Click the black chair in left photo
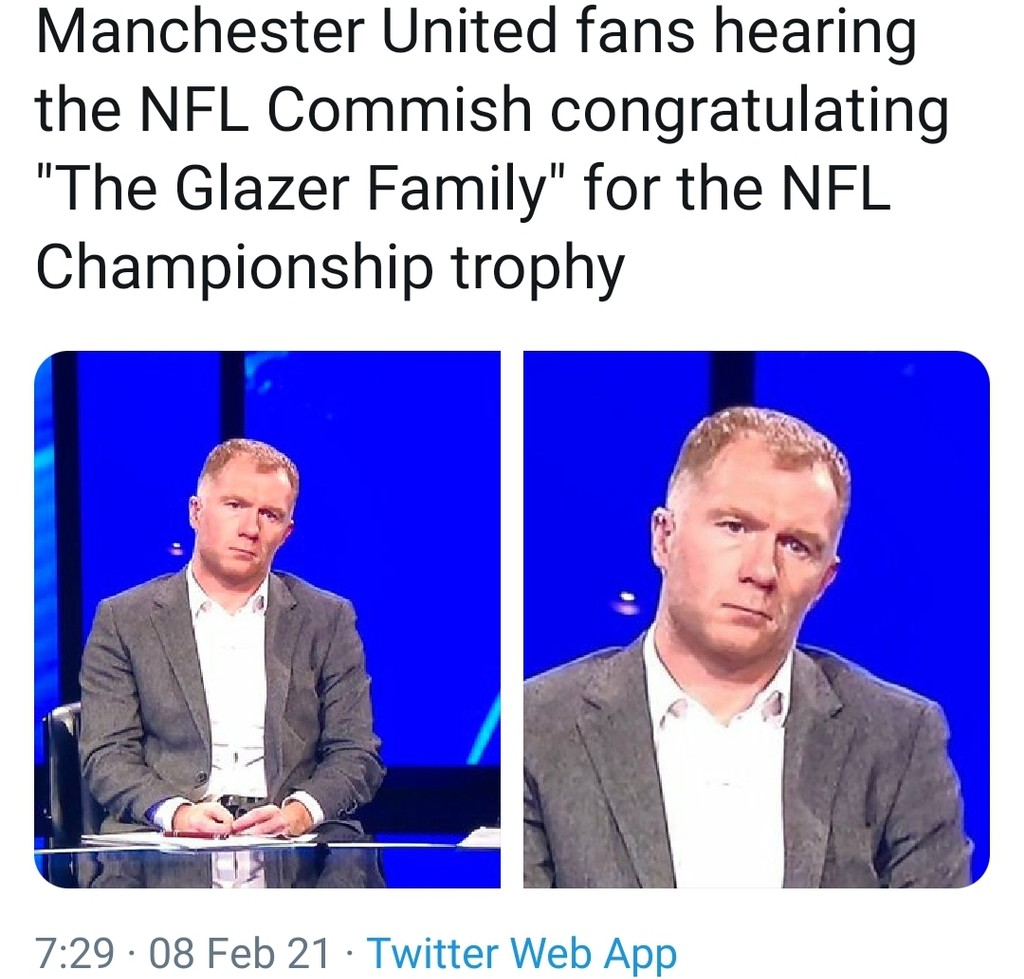 click(62, 760)
